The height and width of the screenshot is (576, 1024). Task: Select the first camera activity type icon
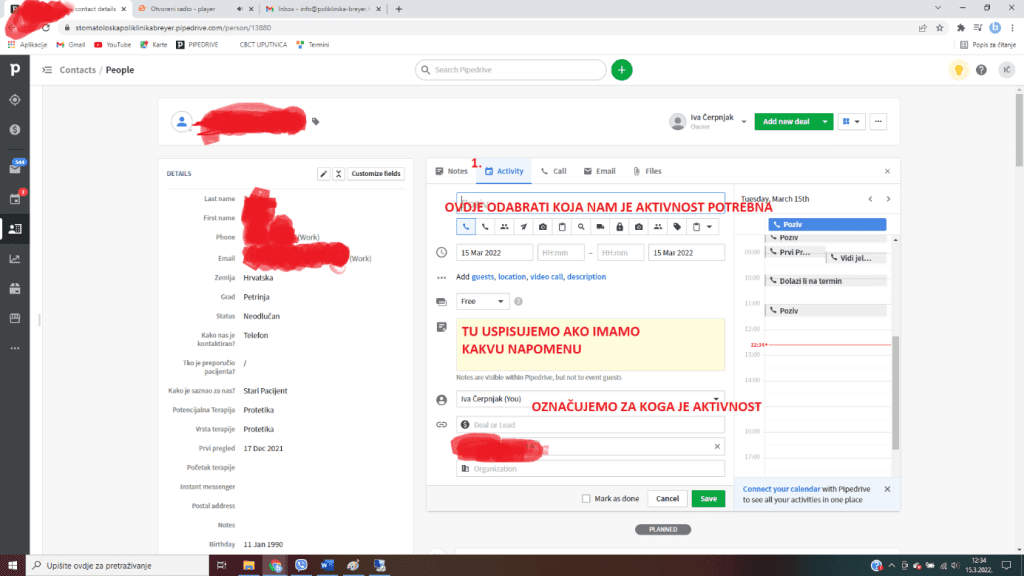[x=543, y=227]
